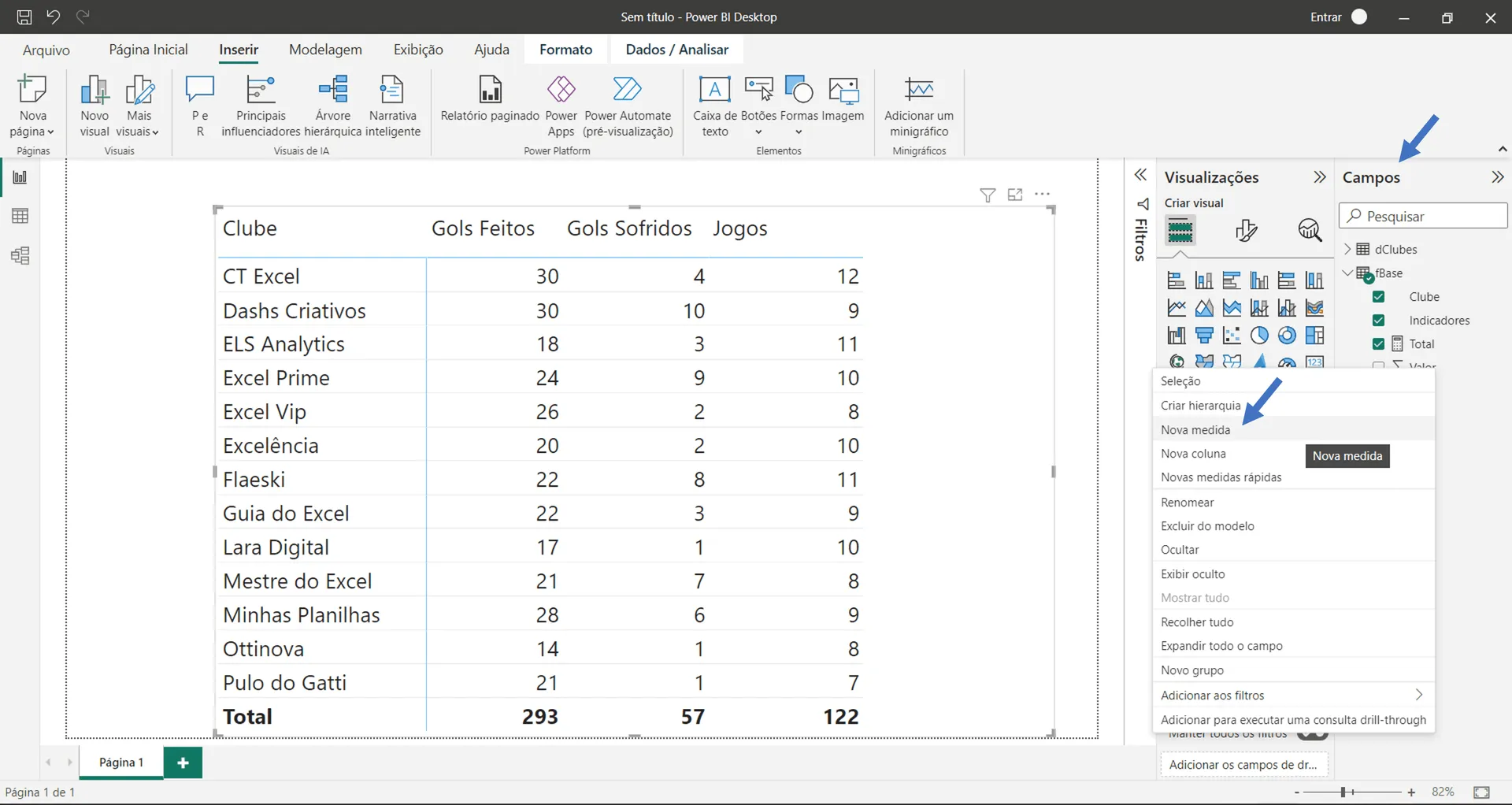
Task: Insert a Caixa de texto
Action: [x=714, y=106]
